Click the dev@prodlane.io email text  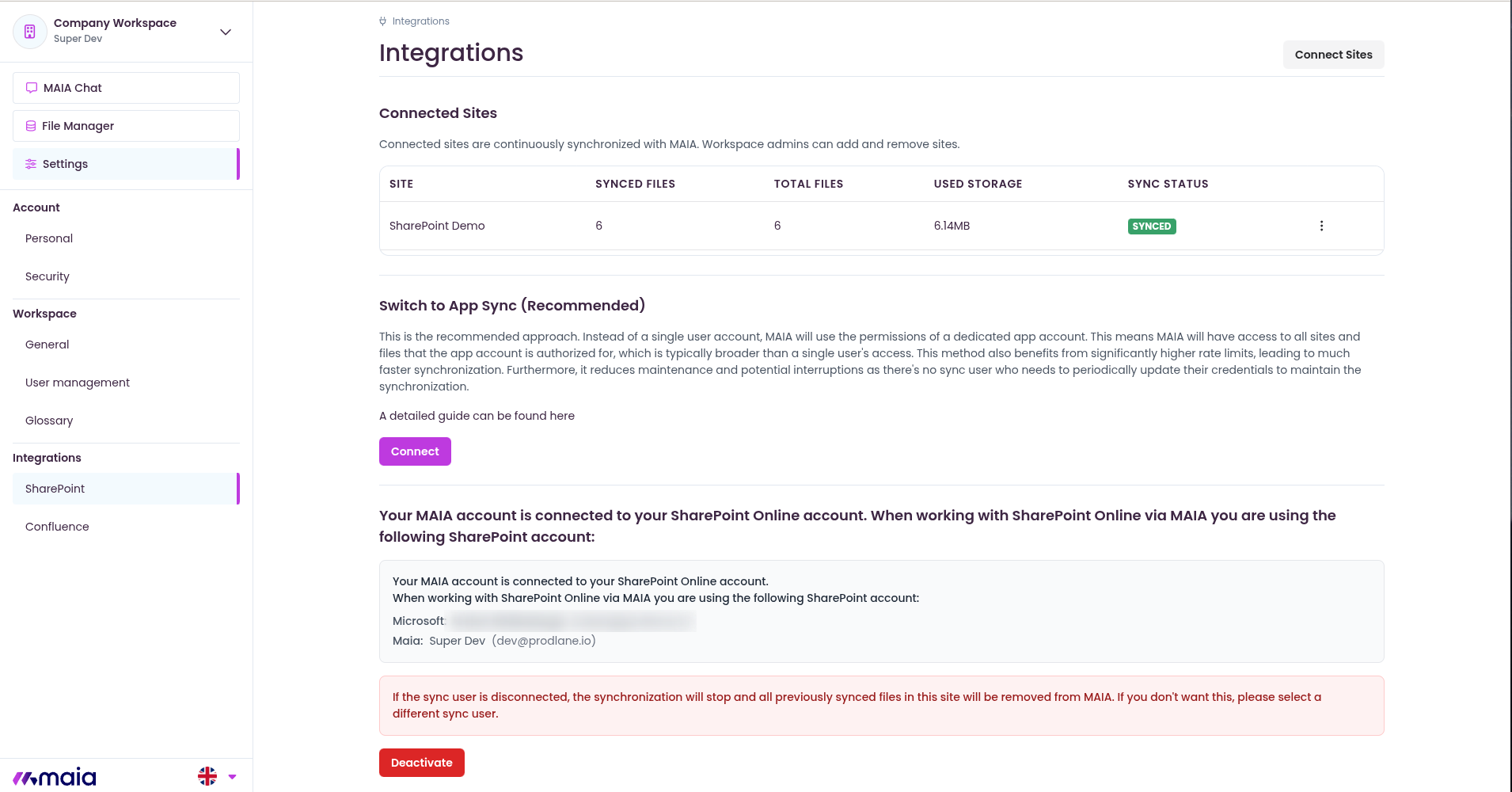pyautogui.click(x=544, y=641)
